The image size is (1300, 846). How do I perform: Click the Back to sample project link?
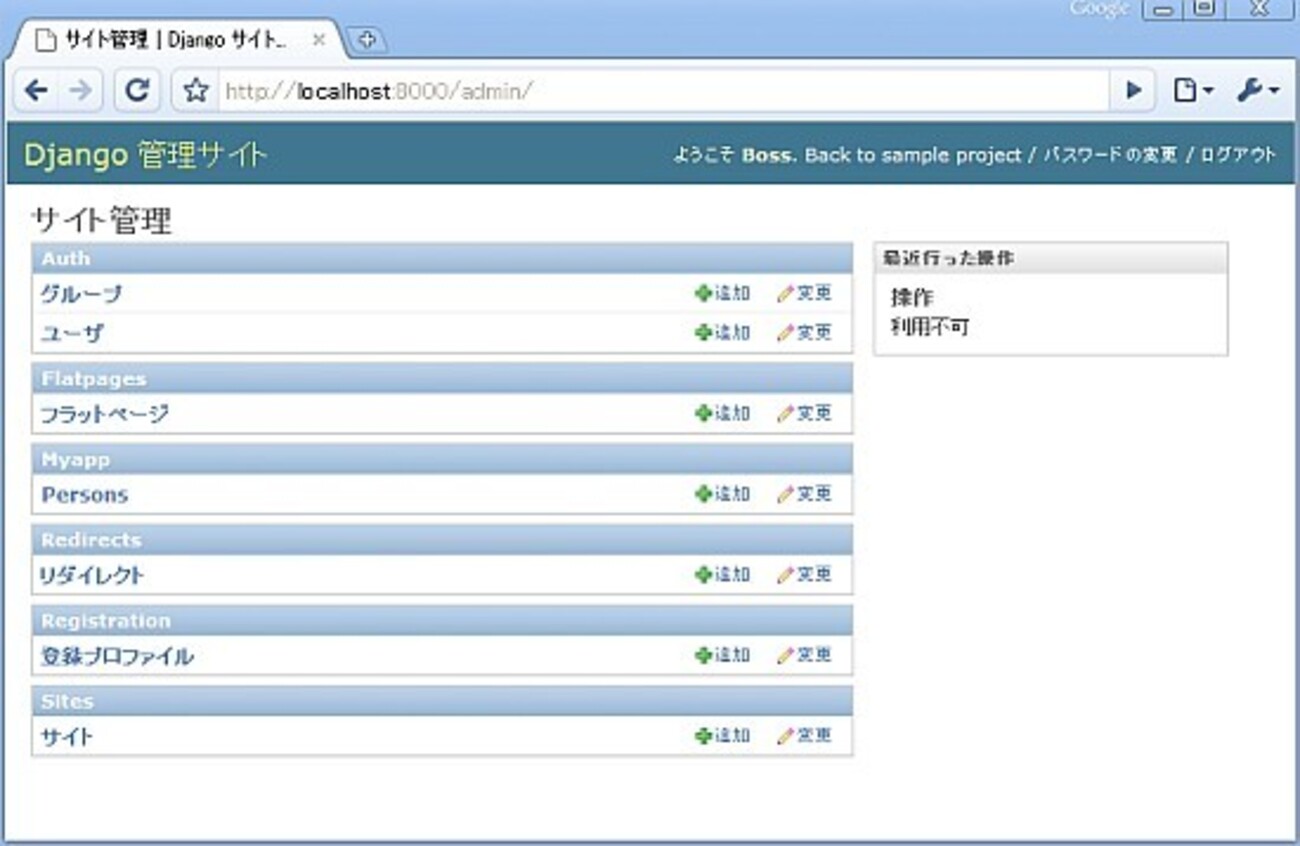point(913,155)
